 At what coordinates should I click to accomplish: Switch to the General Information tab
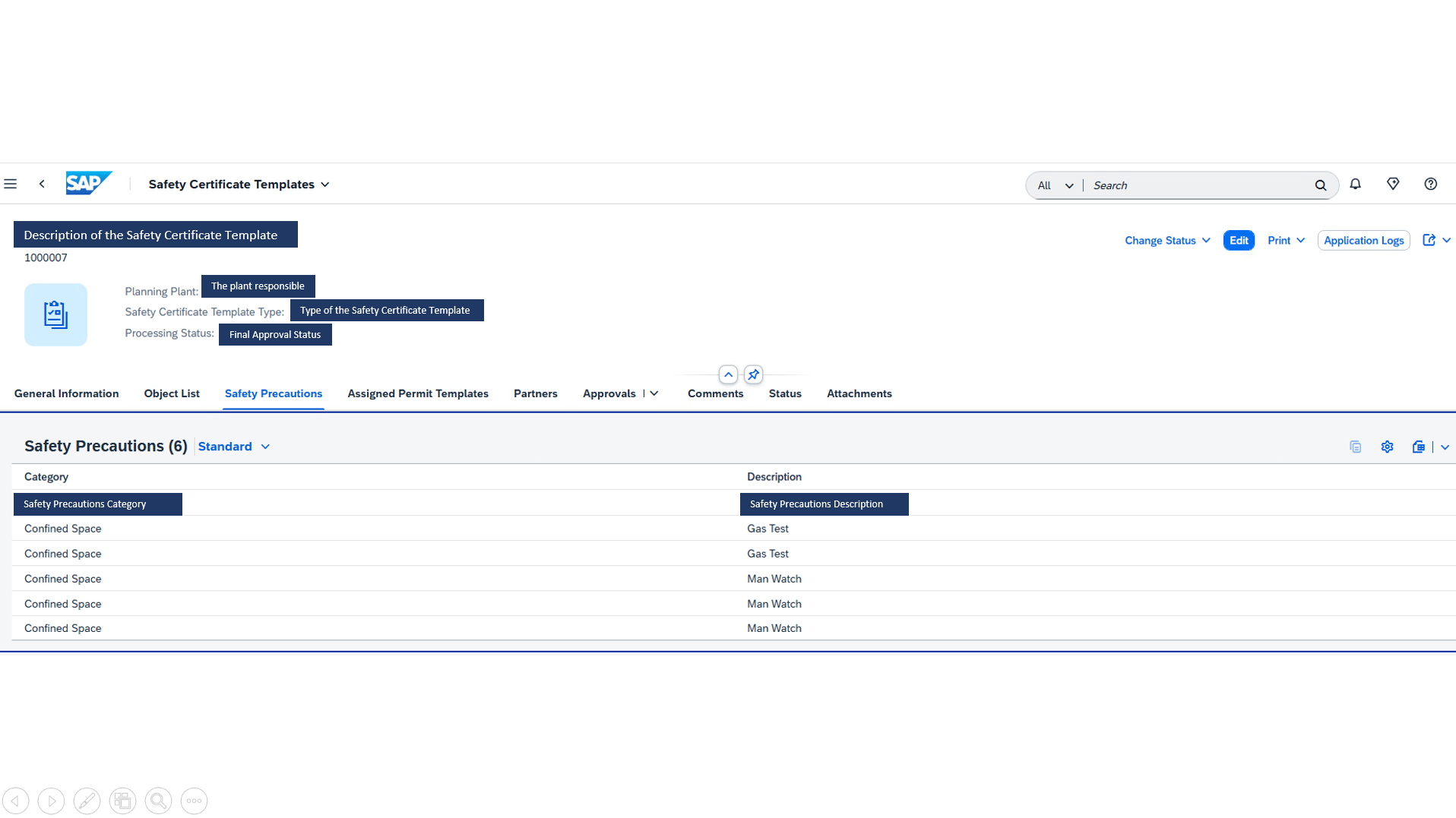pos(66,393)
